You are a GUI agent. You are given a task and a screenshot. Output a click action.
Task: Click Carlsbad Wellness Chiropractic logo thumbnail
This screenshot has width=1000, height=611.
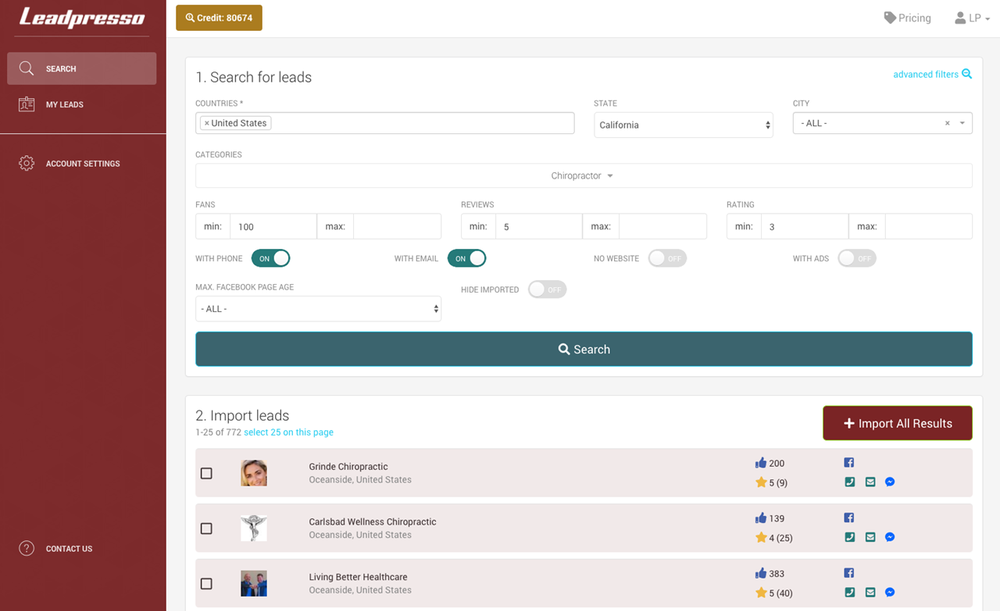click(x=254, y=528)
